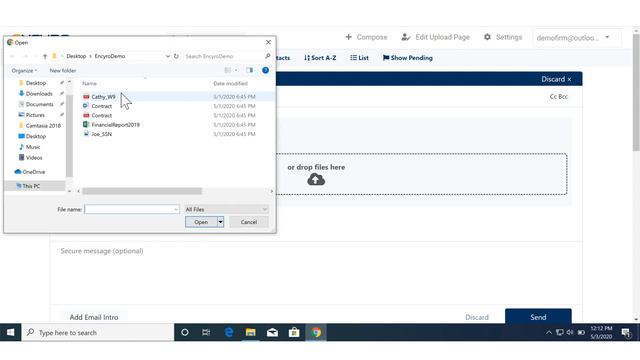Open Task View on taskbar

[x=206, y=333]
